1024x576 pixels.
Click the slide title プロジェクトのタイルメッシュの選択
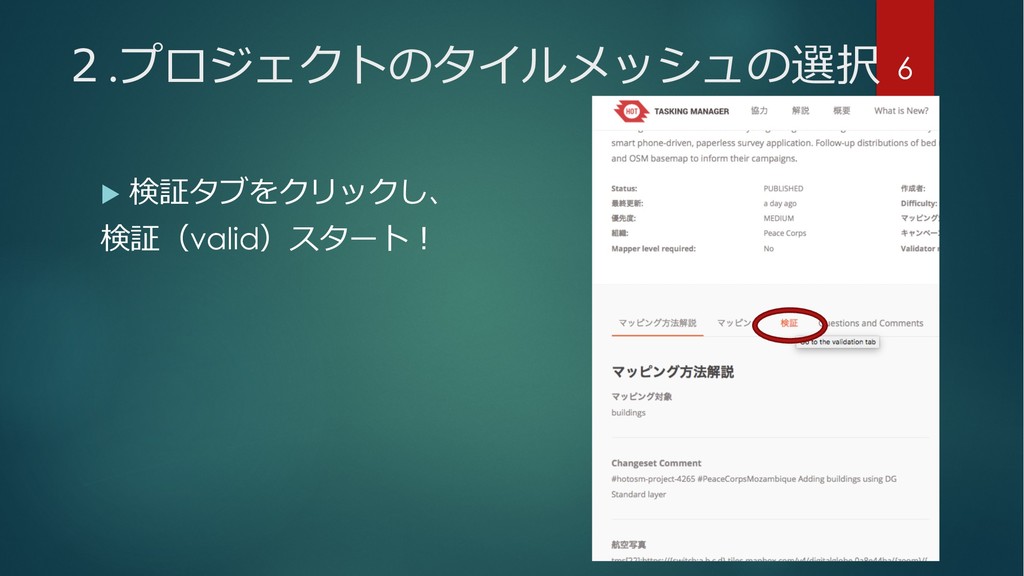click(x=475, y=65)
